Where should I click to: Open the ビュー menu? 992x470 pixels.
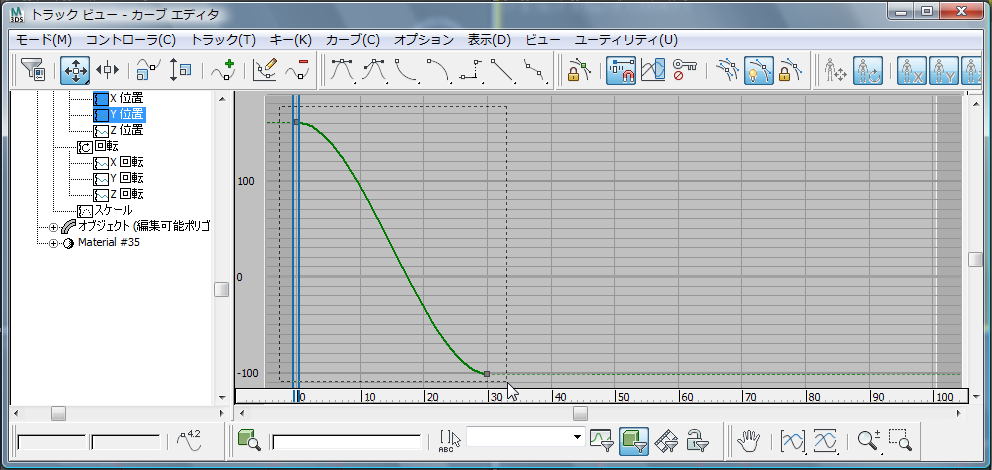tap(543, 40)
